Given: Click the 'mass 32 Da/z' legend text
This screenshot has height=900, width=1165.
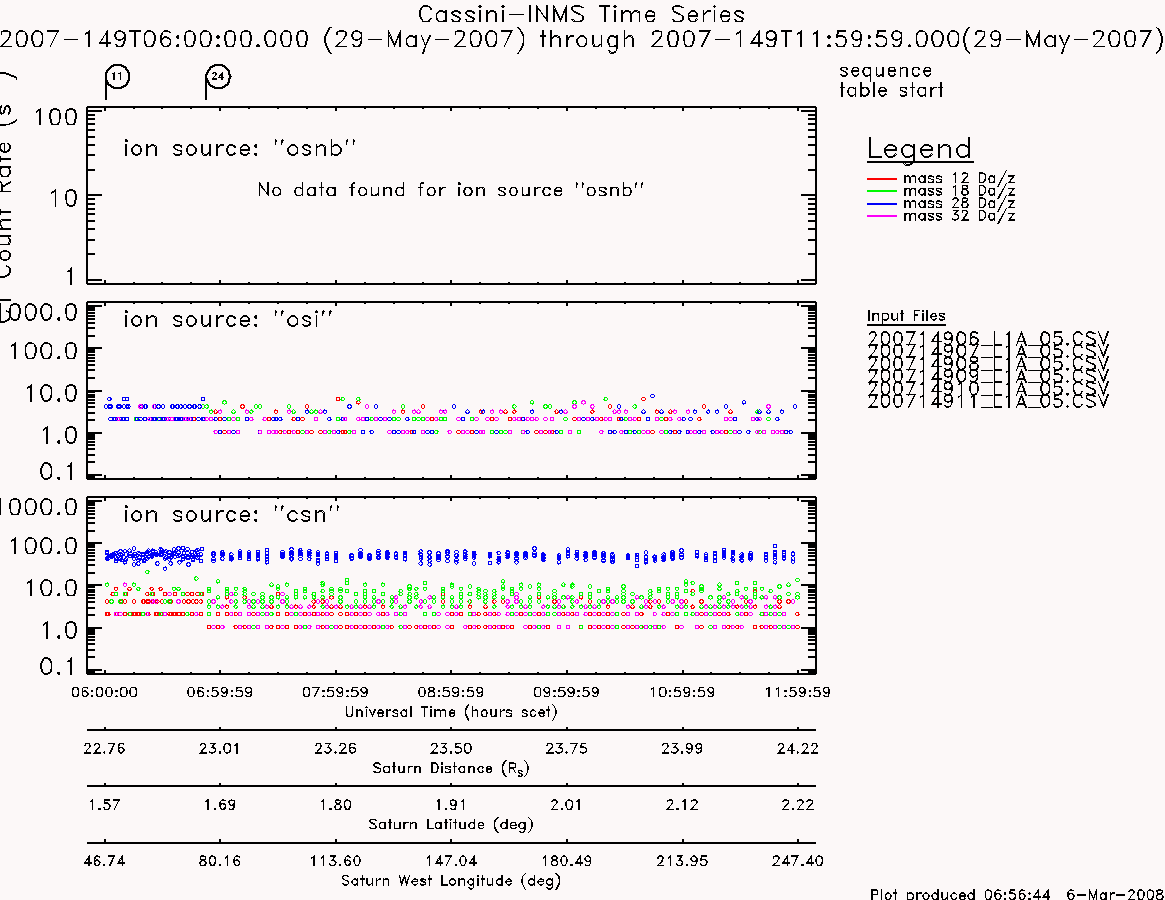Looking at the screenshot, I should pos(958,216).
